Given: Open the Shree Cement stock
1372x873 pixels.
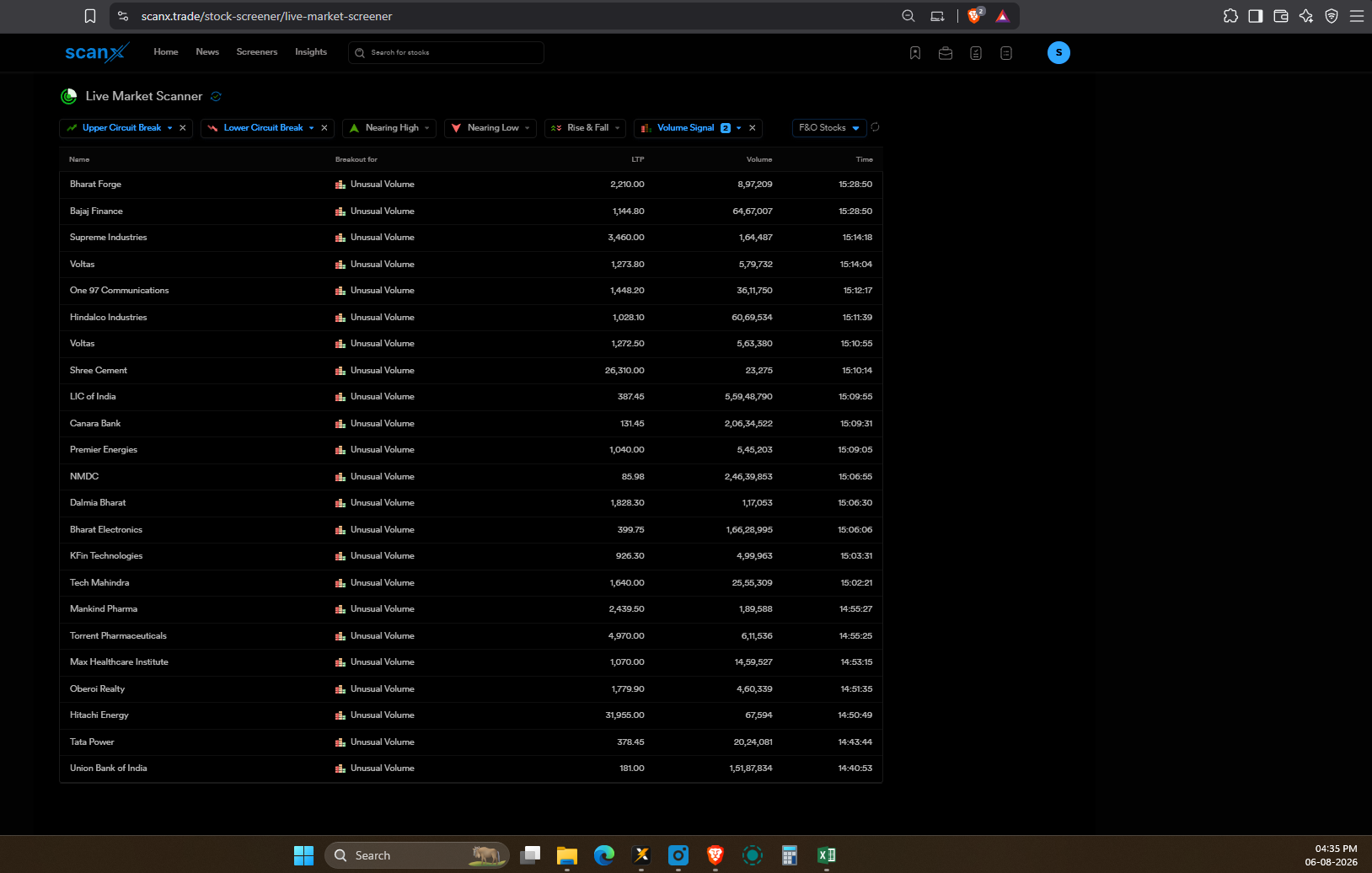Looking at the screenshot, I should 99,371.
